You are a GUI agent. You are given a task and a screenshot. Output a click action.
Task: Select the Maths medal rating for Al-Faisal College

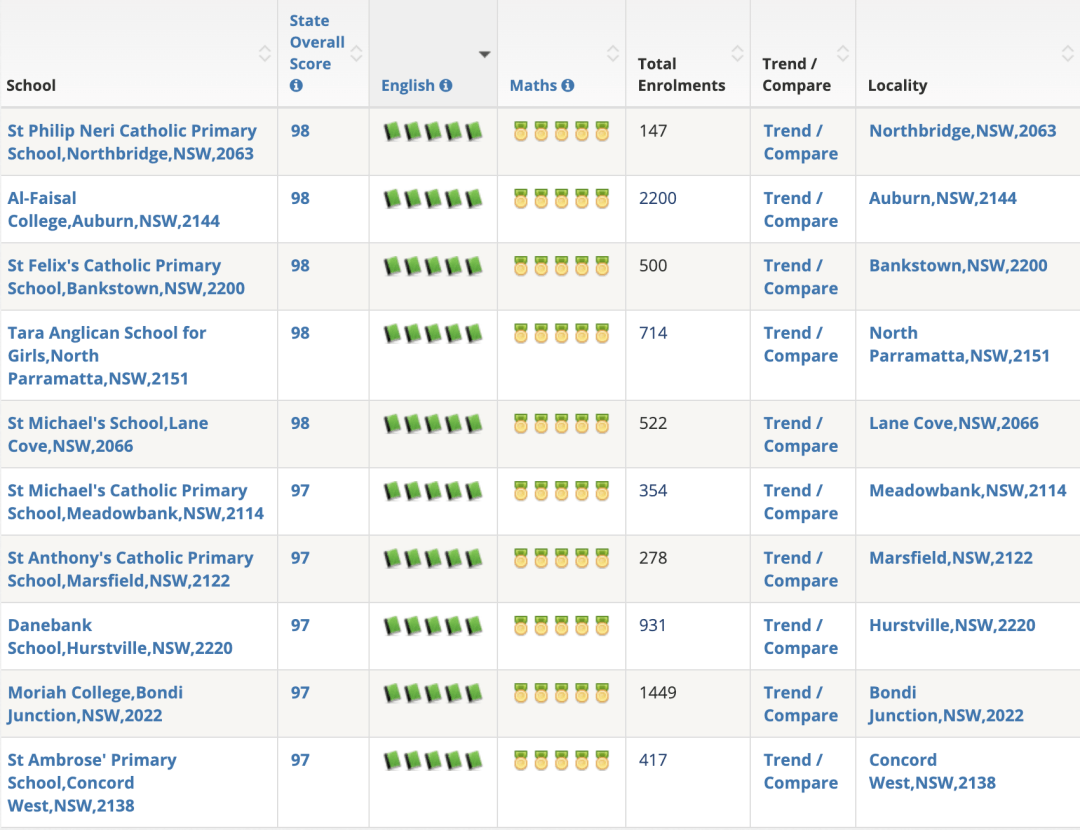tap(561, 198)
